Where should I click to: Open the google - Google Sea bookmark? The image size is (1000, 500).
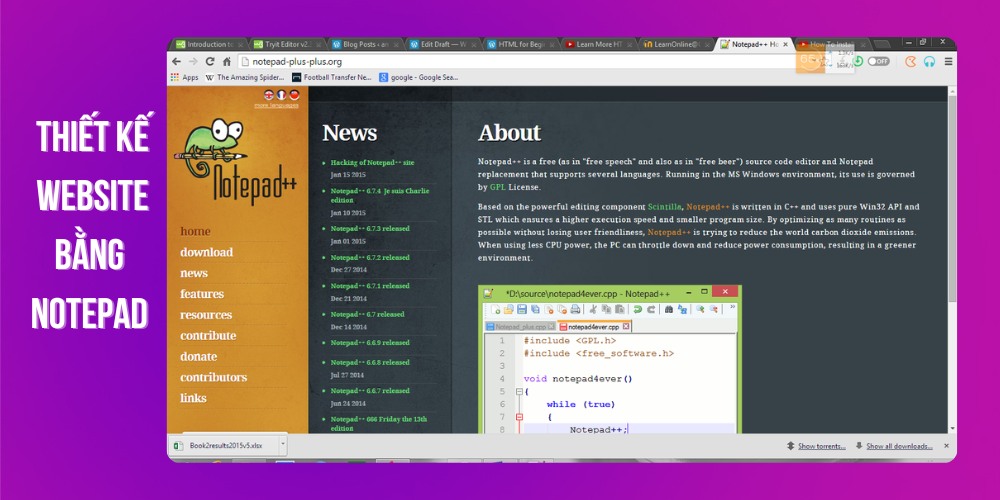click(418, 78)
